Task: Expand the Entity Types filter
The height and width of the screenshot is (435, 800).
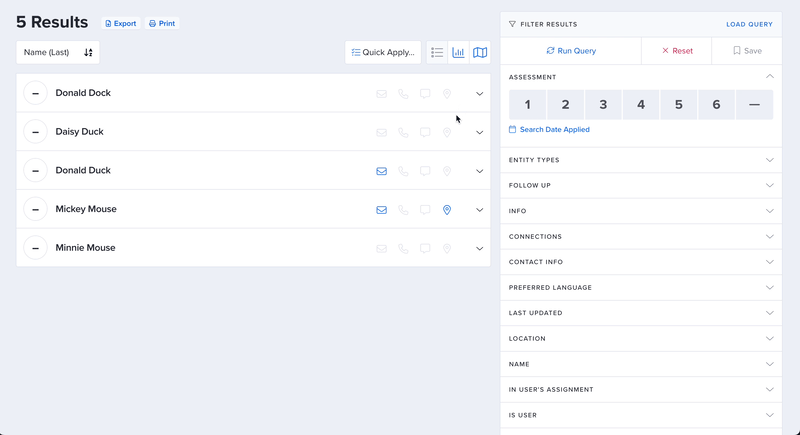Action: click(x=641, y=160)
